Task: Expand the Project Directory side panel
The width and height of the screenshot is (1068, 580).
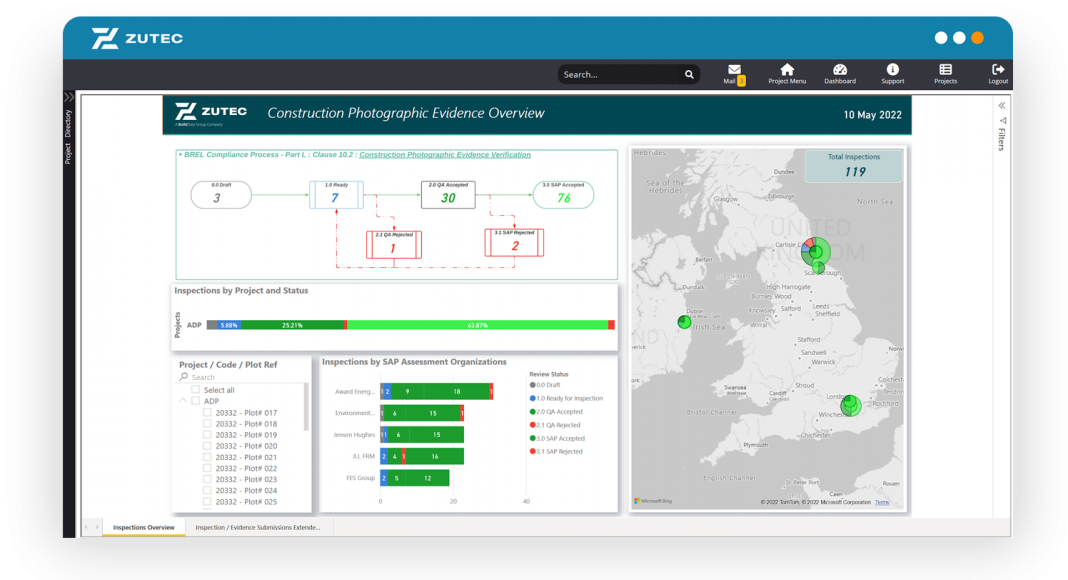Action: tap(68, 98)
